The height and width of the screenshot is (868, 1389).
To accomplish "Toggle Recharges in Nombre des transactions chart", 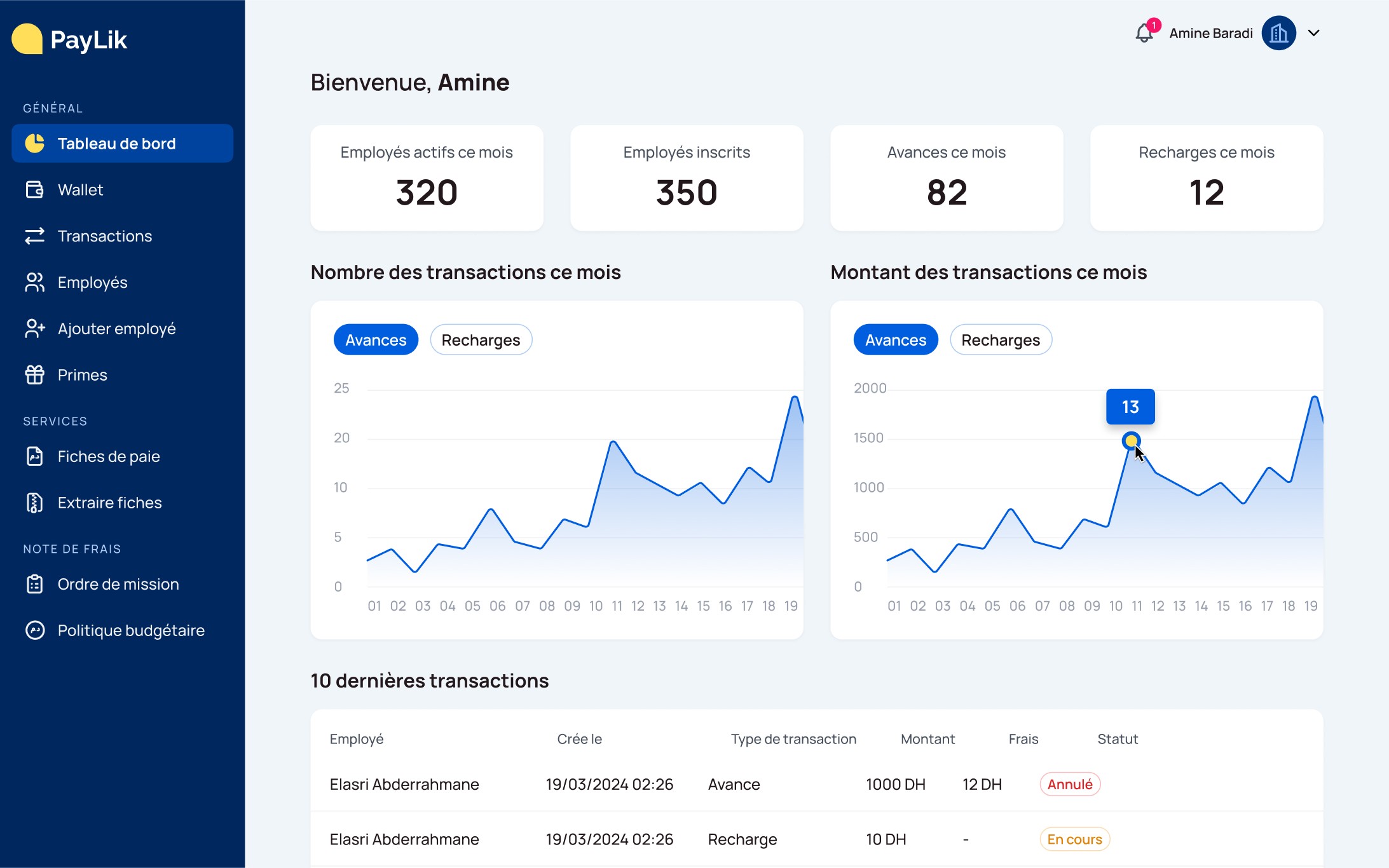I will click(x=481, y=340).
